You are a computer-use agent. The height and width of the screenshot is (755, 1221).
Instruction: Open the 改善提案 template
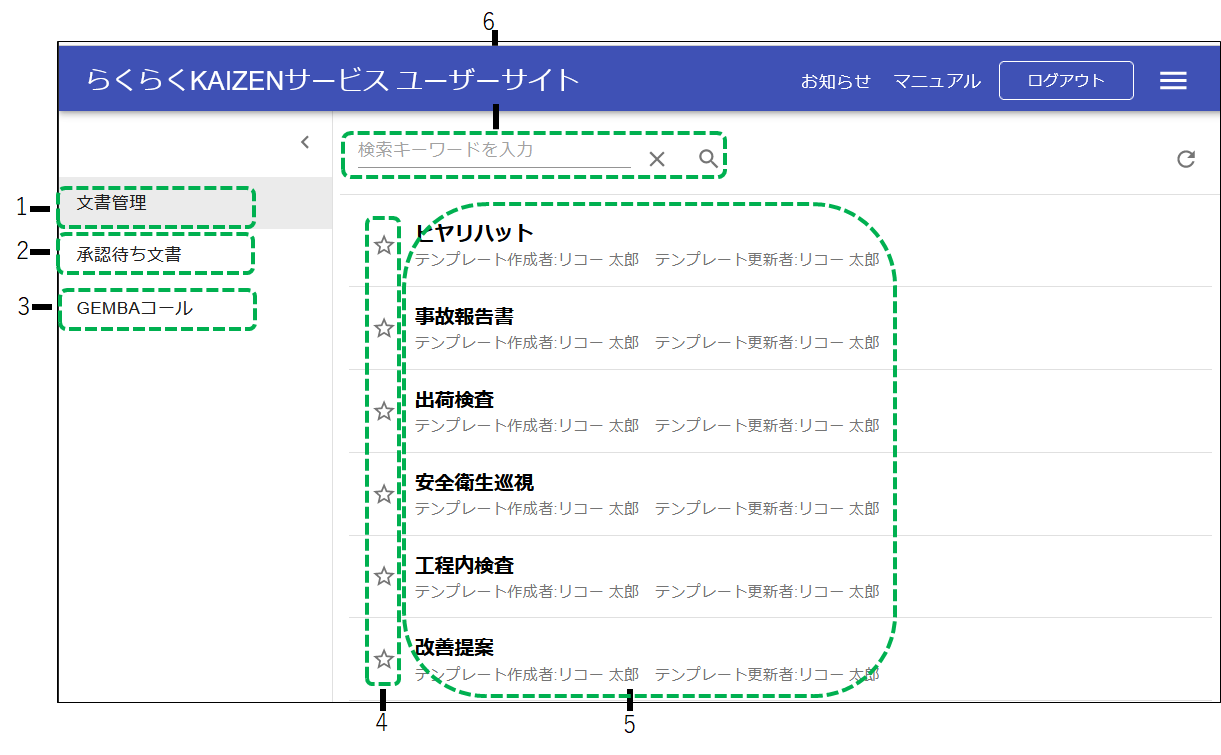click(x=452, y=648)
